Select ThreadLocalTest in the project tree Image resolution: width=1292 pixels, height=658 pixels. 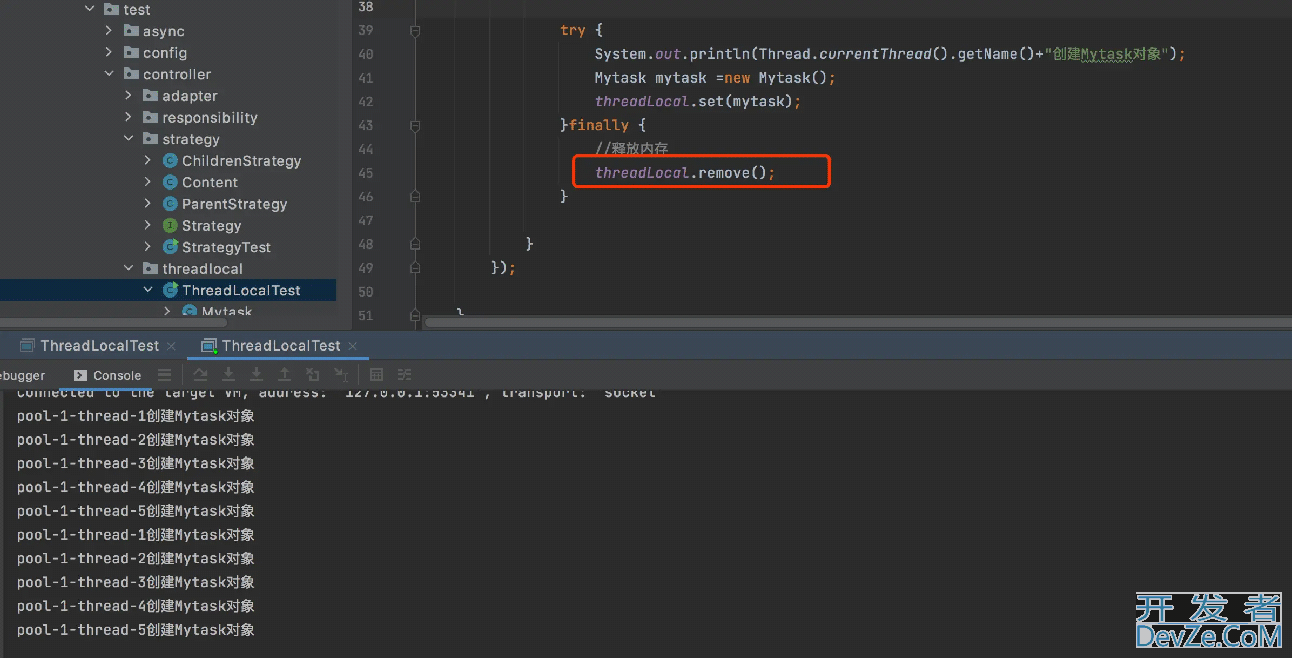pyautogui.click(x=168, y=290)
